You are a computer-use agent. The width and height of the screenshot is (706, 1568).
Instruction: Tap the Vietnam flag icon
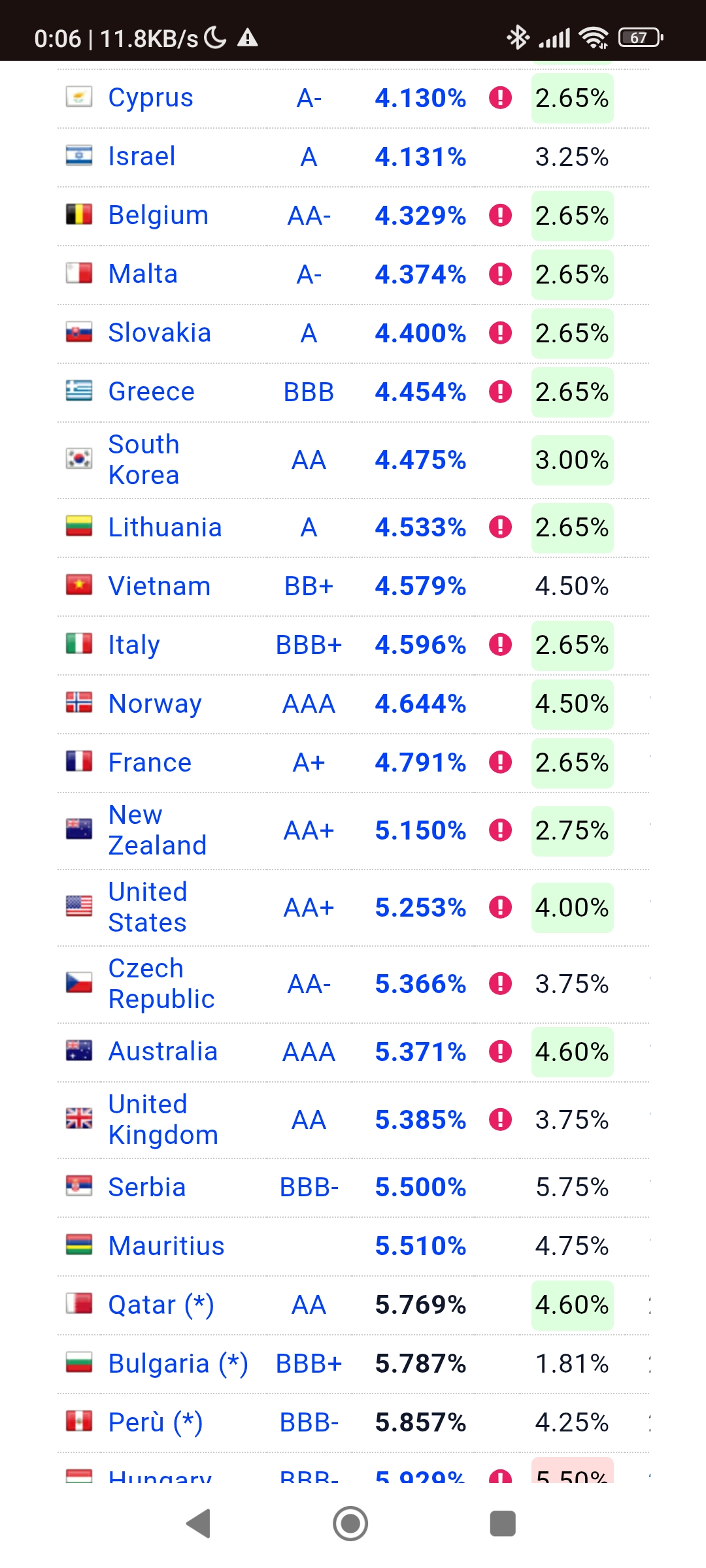(79, 585)
